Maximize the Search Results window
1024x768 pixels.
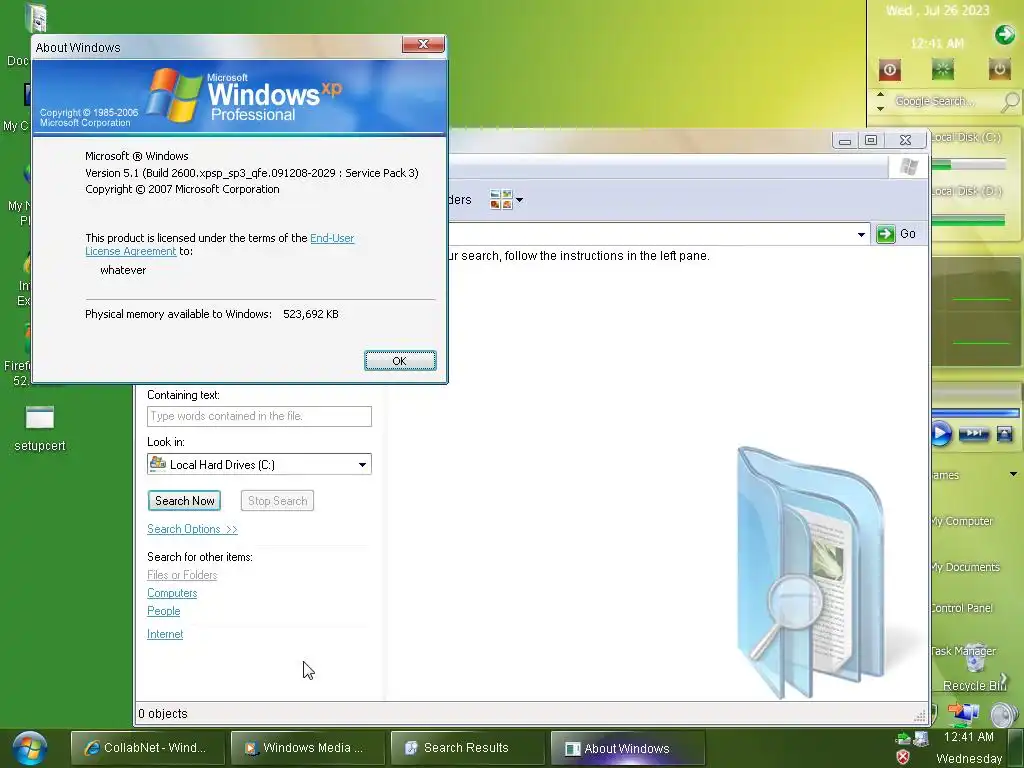[871, 140]
